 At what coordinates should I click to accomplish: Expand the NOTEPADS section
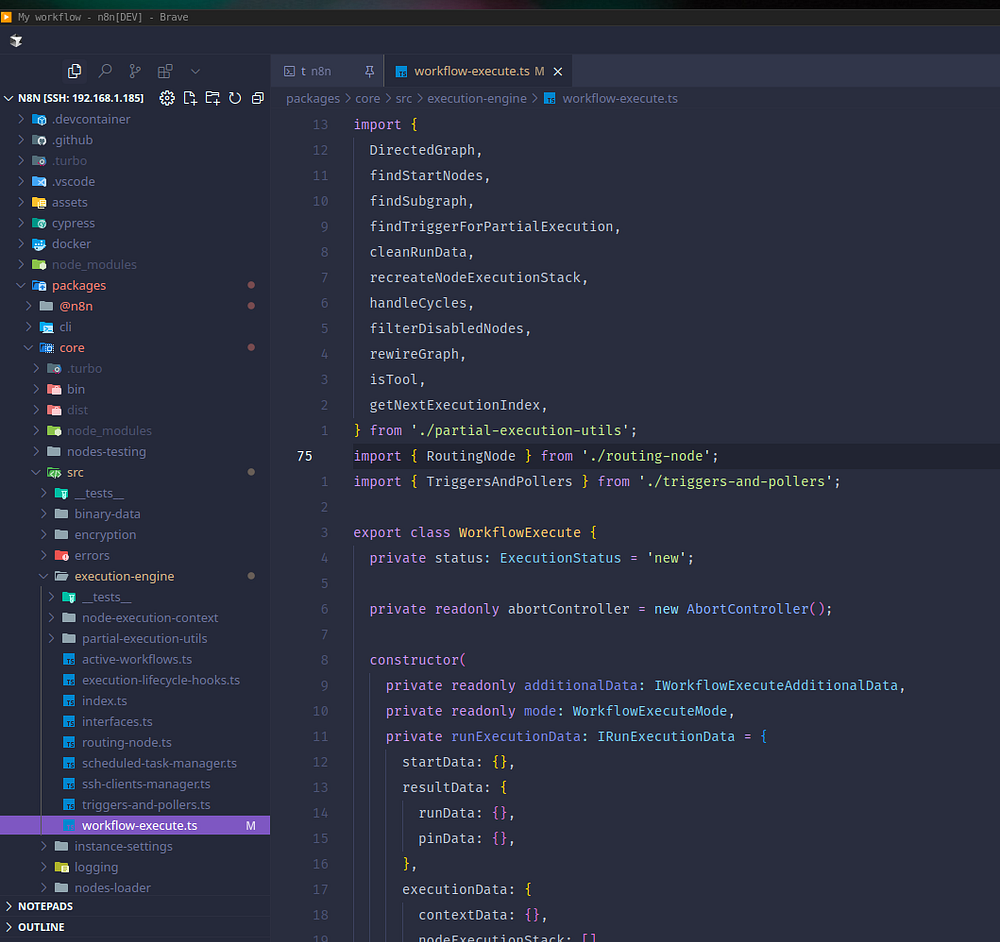coord(45,906)
